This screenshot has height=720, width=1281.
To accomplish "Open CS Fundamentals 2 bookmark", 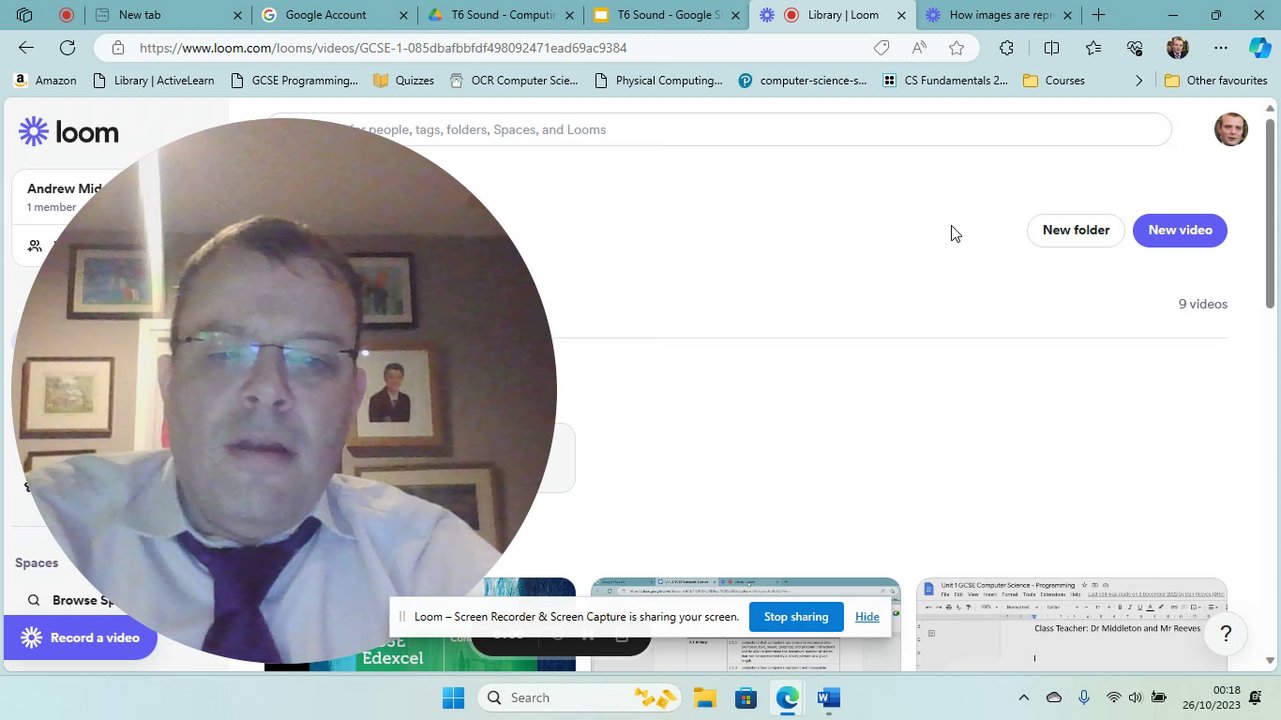I will point(946,80).
